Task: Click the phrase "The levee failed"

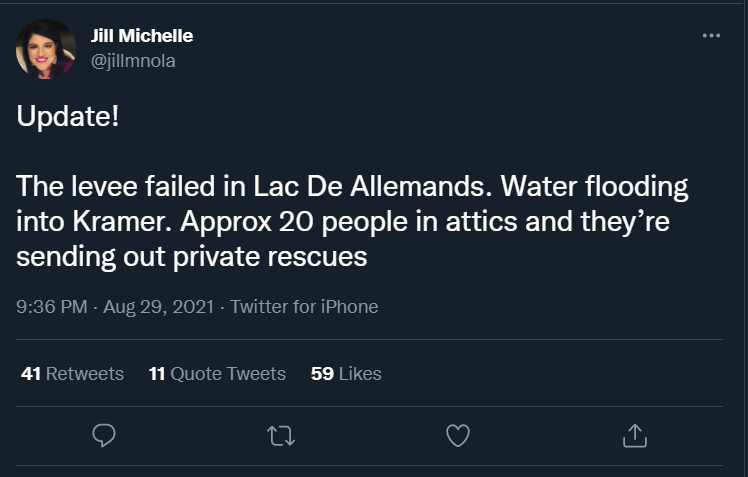Action: [x=115, y=186]
